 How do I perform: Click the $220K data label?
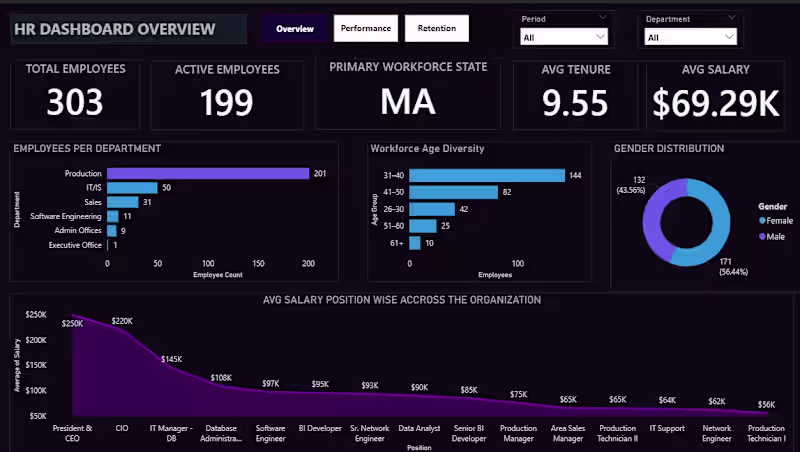122,321
